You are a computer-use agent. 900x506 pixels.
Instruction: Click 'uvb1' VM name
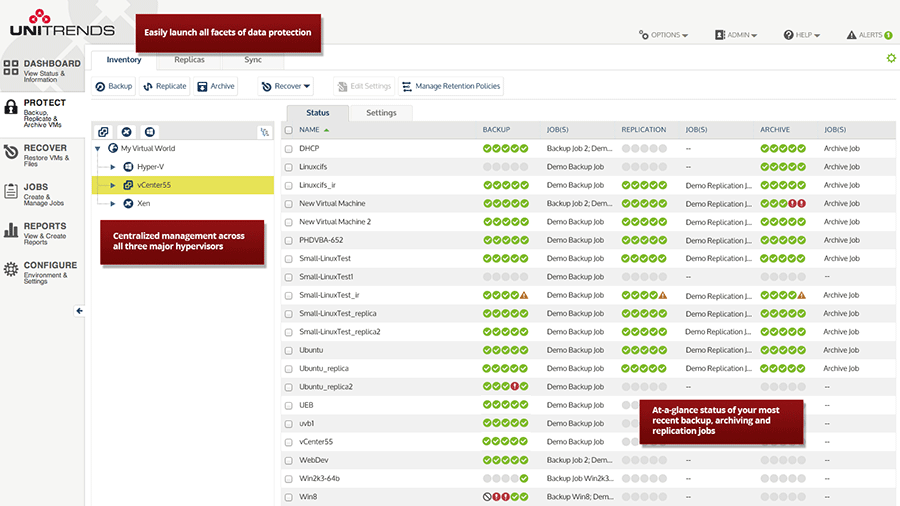coord(307,424)
